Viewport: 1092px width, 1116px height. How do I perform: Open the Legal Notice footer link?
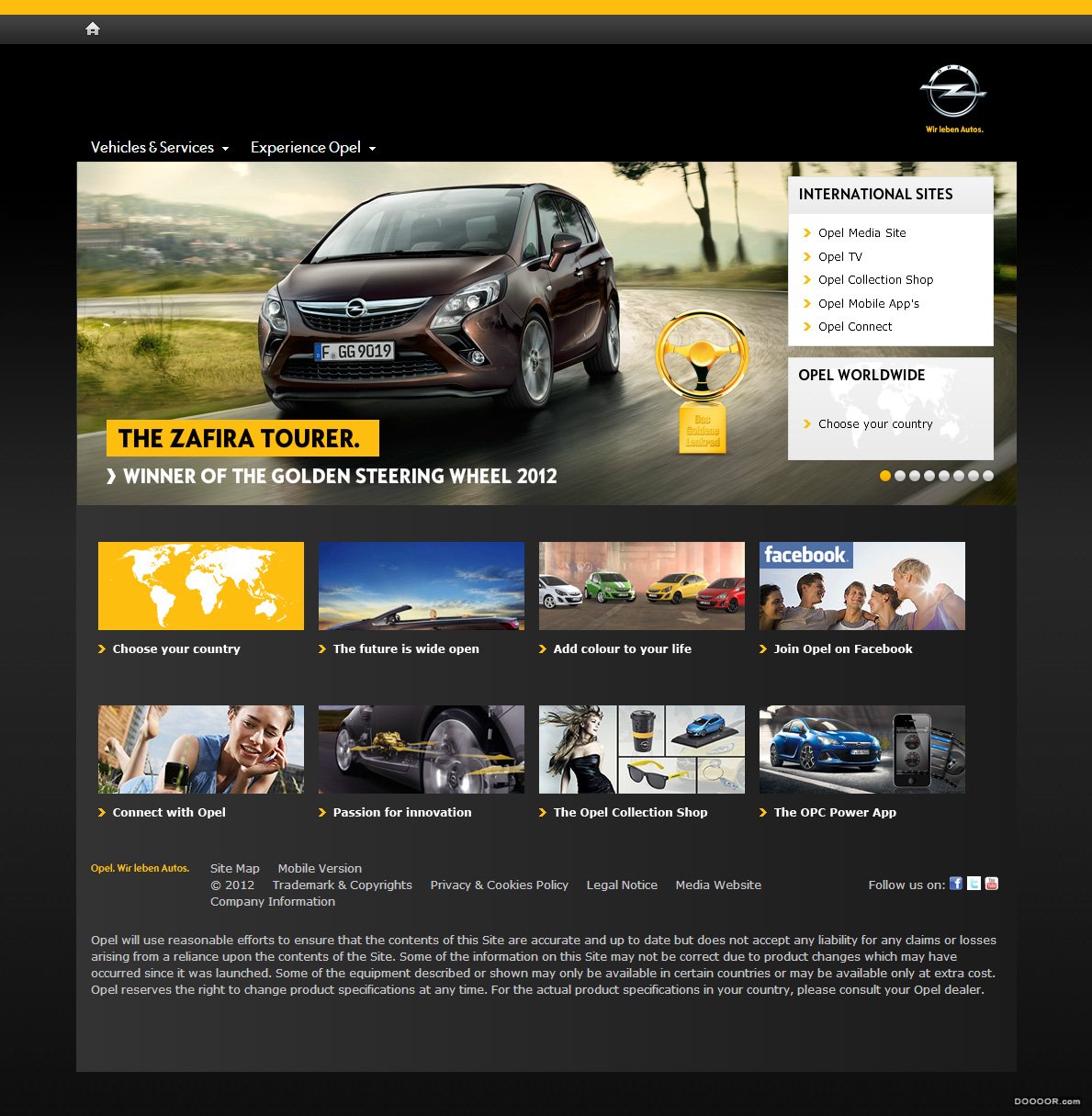tap(622, 885)
